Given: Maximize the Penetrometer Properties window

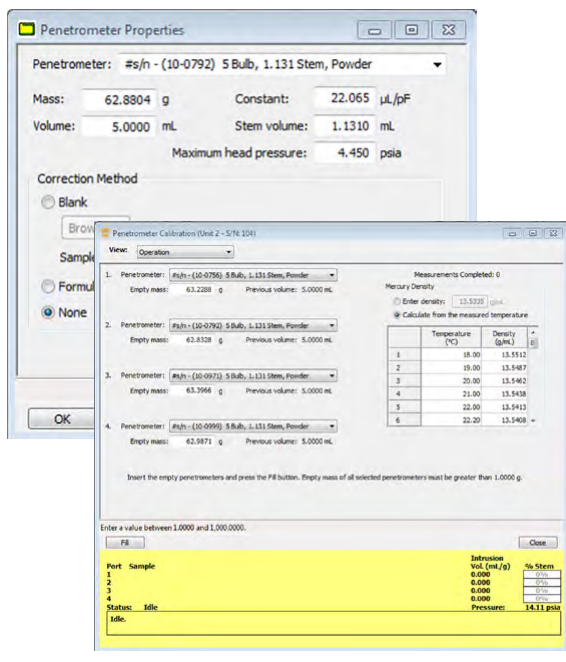Looking at the screenshot, I should click(411, 30).
